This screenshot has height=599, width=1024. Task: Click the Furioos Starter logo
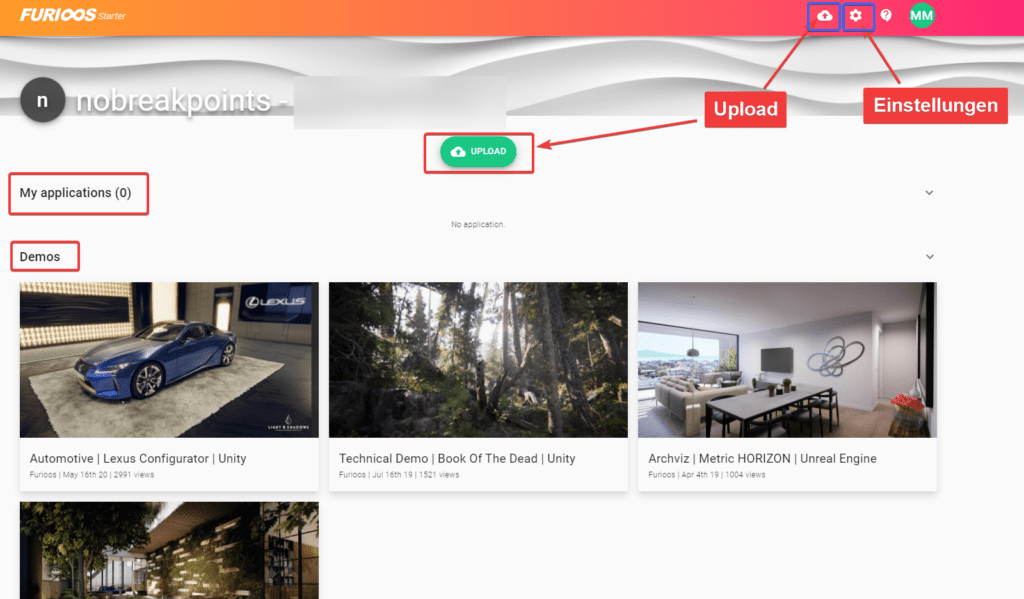[x=72, y=15]
